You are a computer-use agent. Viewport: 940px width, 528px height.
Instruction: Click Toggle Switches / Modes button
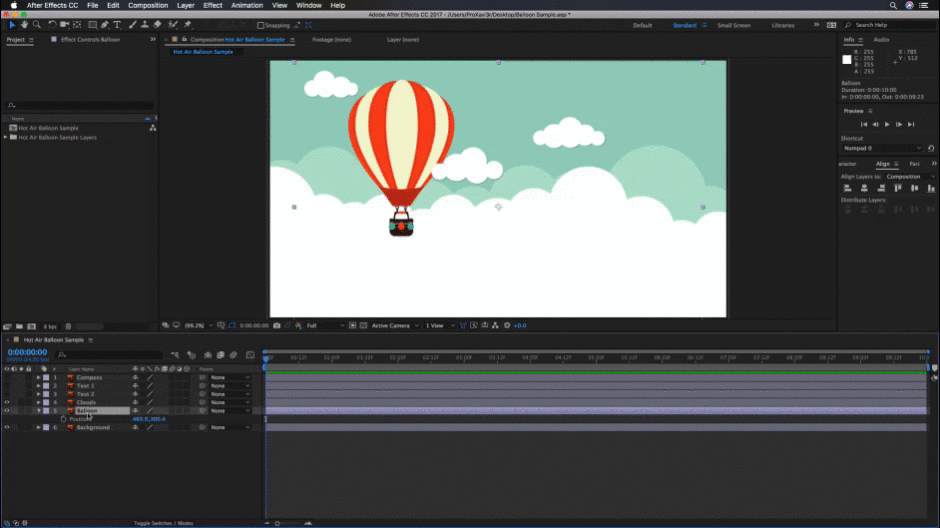(163, 523)
